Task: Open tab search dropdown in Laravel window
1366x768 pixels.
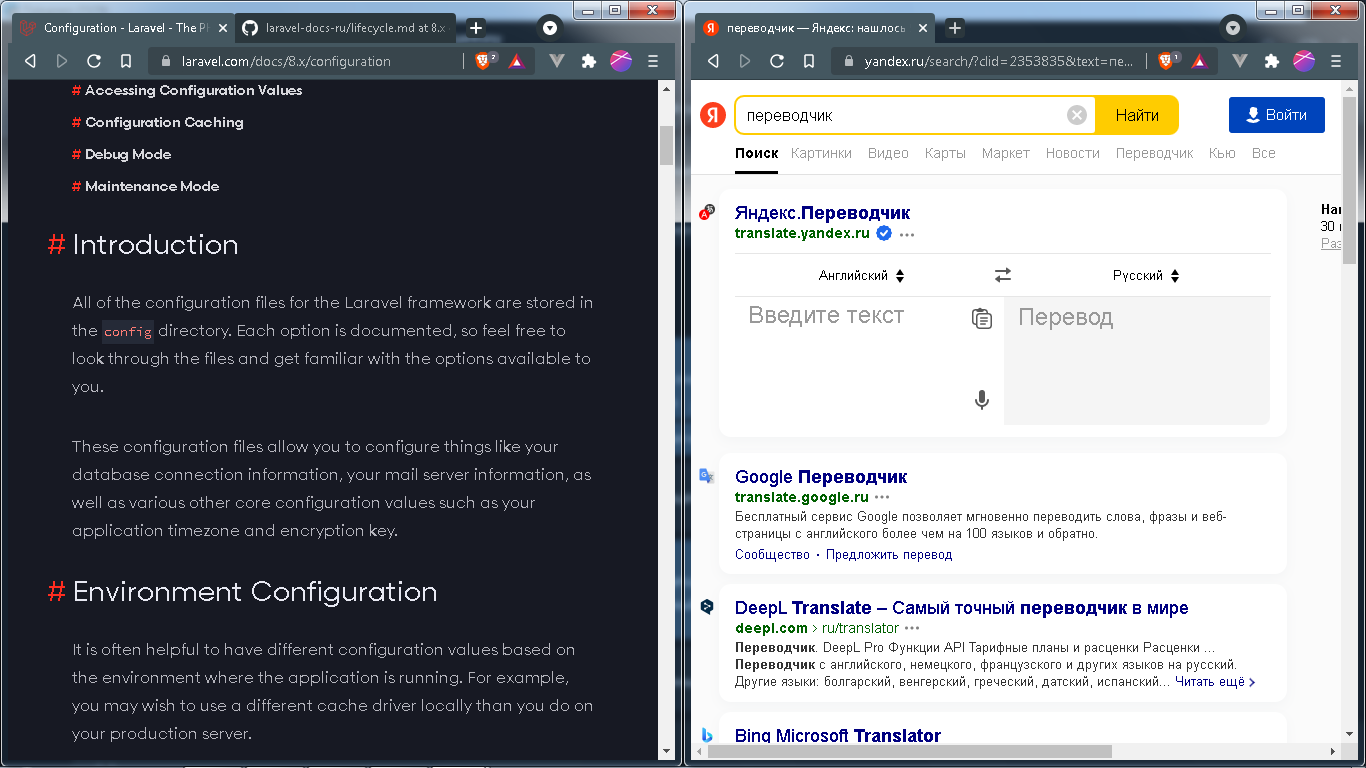Action: (x=549, y=27)
